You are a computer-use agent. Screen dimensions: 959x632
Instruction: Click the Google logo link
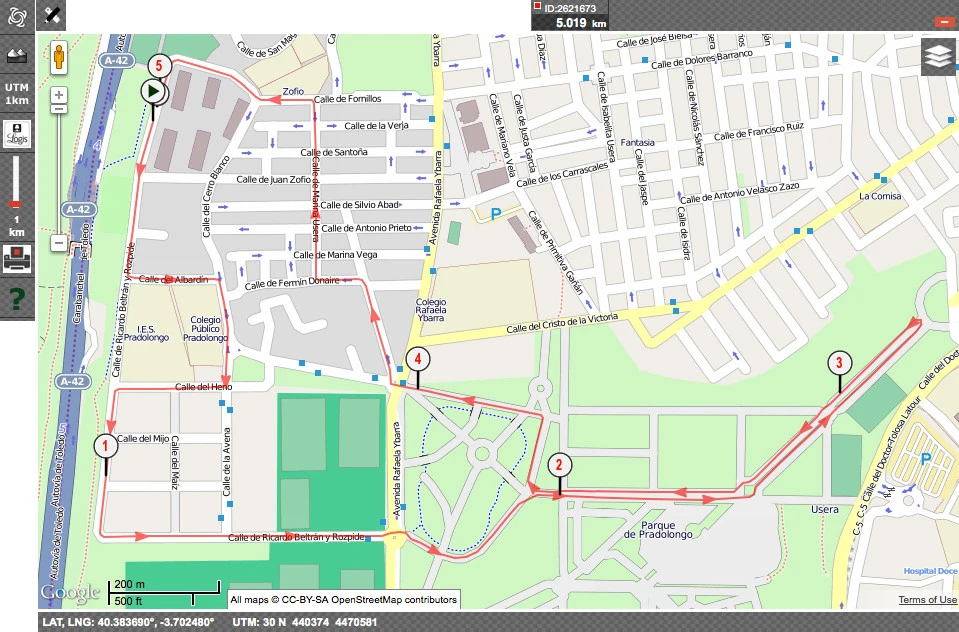(70, 593)
